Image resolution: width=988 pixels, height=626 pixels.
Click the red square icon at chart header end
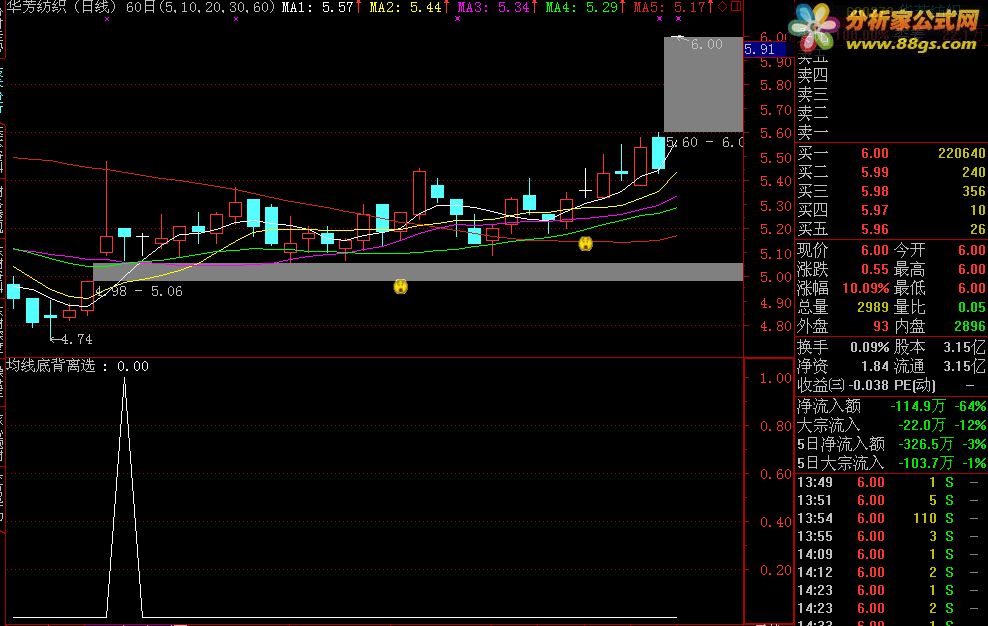[735, 7]
